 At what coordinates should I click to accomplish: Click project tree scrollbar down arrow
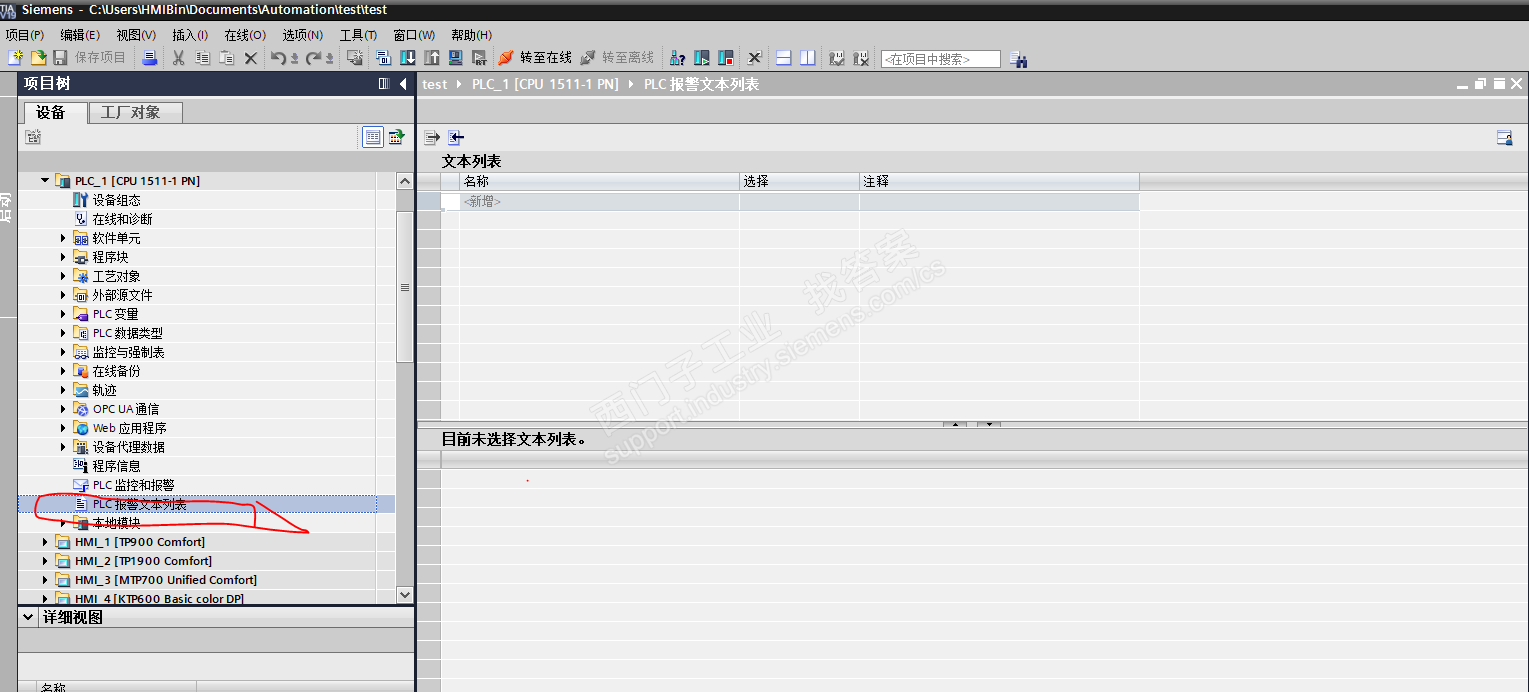click(x=404, y=595)
